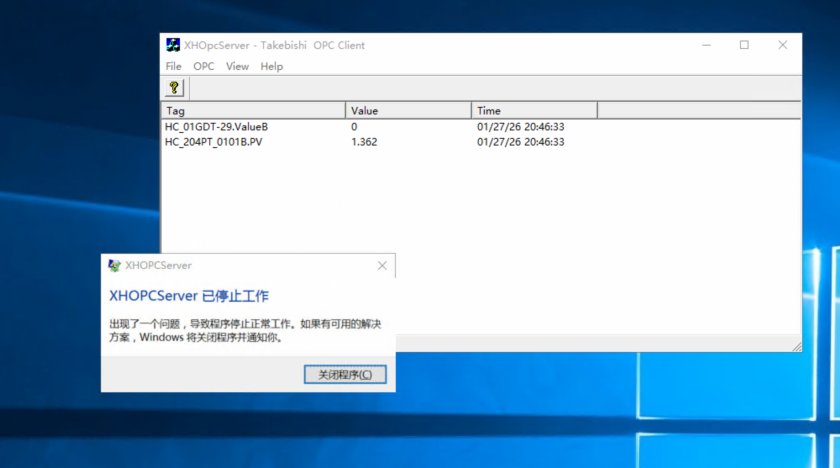Viewport: 840px width, 468px height.
Task: Click the heading XHOPCServer 已停止工作
Action: click(189, 296)
